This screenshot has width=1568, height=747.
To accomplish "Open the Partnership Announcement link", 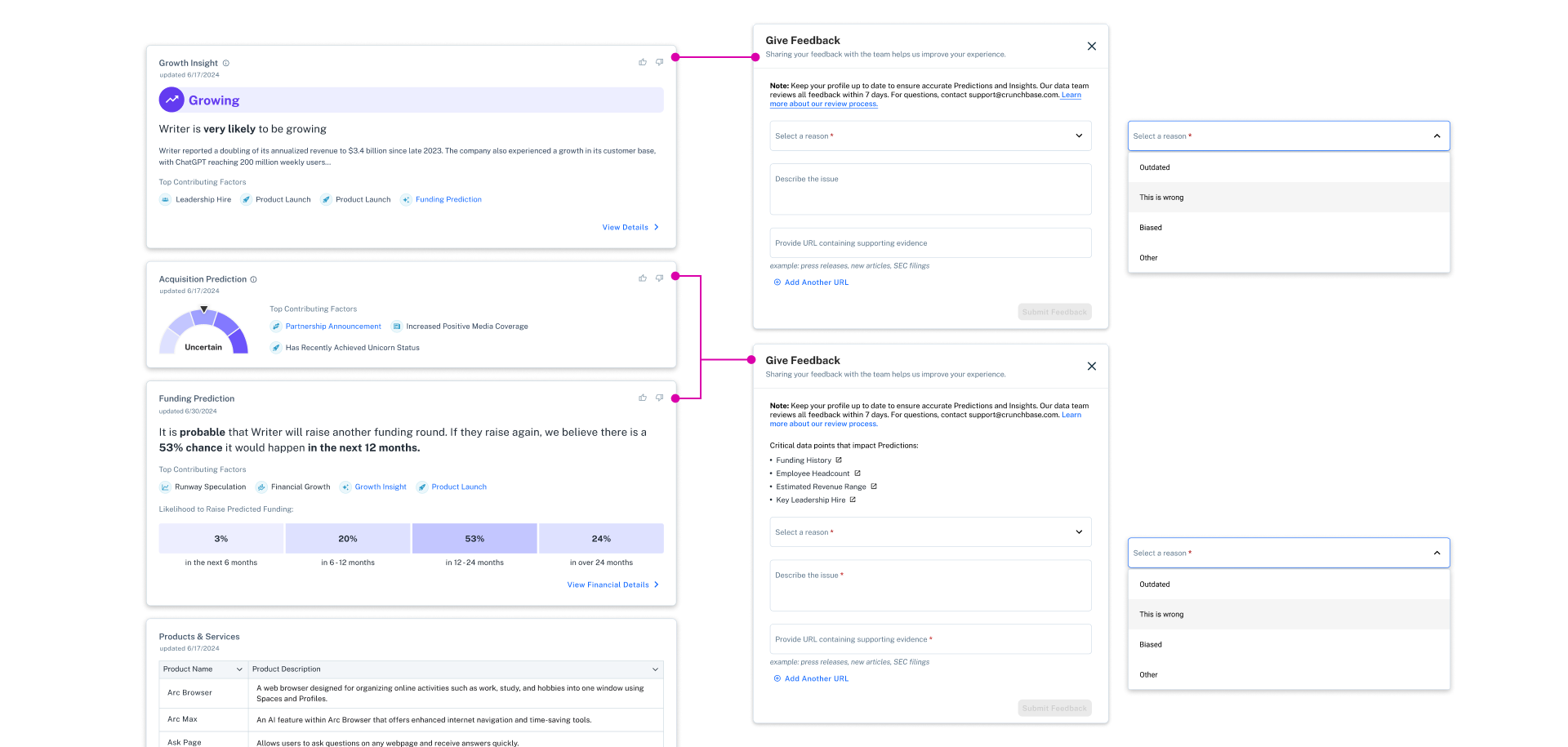I will (x=333, y=326).
